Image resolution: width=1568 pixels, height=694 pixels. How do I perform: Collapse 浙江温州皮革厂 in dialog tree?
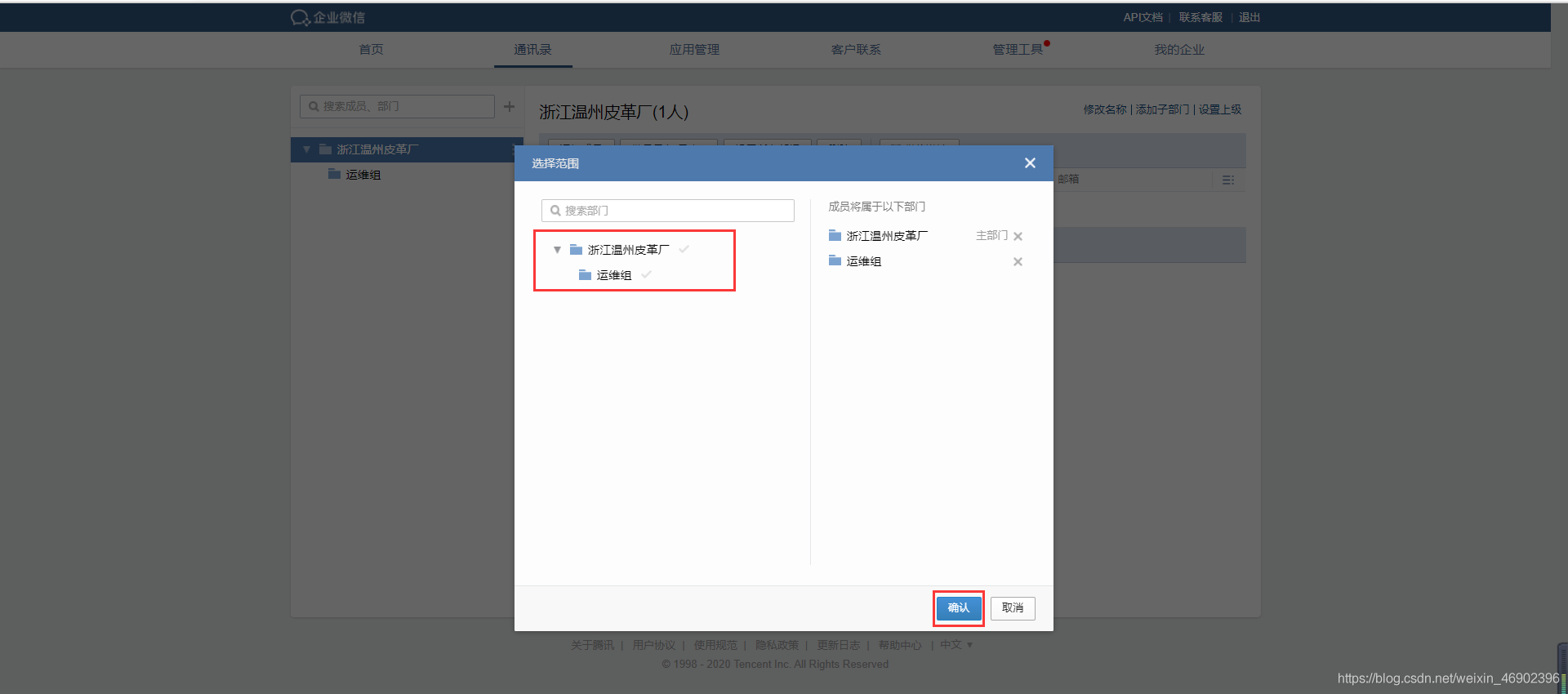click(x=557, y=250)
